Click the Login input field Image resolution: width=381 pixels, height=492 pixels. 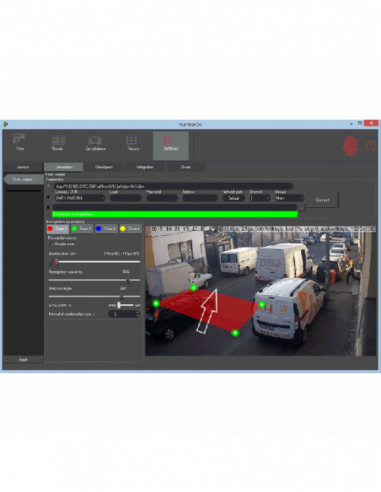[126, 198]
